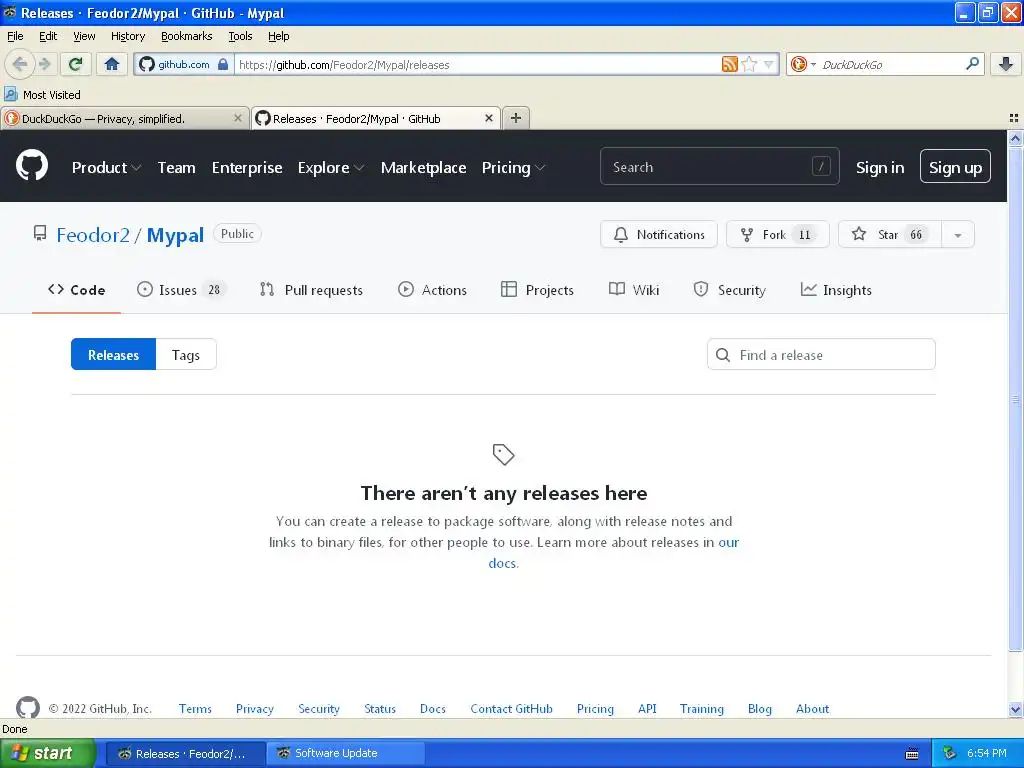Screen dimensions: 1024x768
Task: Reload the page with the refresh icon
Action: 76,64
